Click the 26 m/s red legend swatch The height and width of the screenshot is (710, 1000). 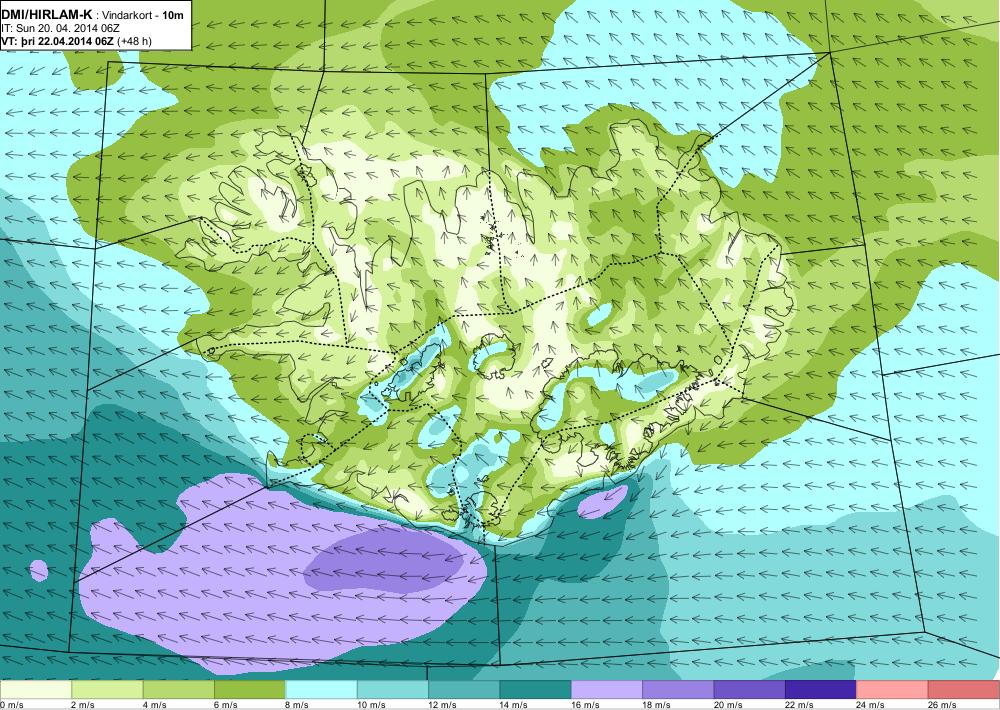tap(964, 690)
